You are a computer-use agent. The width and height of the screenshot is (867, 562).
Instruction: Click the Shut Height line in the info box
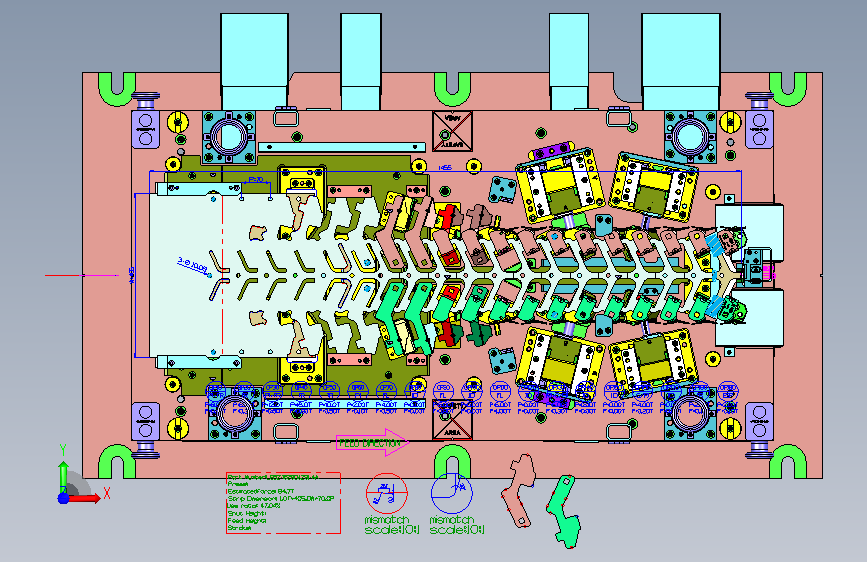[247, 513]
